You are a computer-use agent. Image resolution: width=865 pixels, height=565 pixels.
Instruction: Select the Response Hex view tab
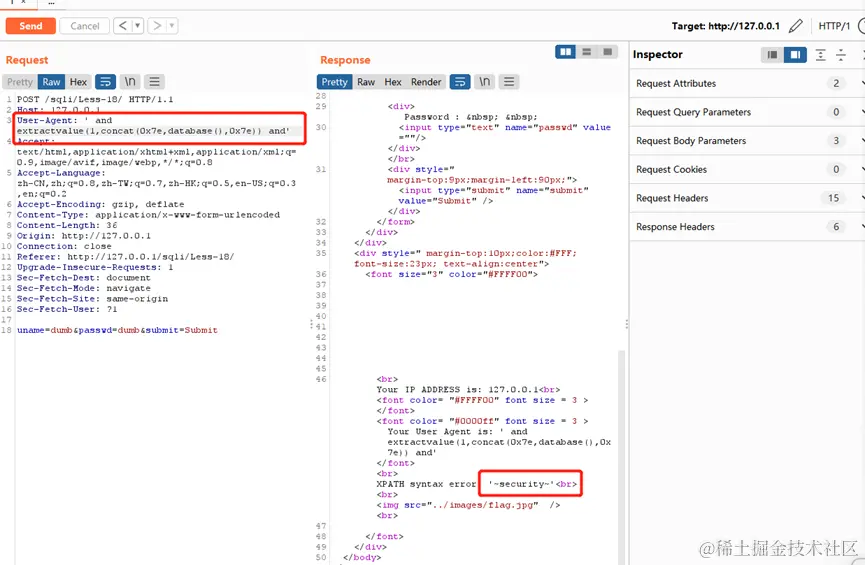pos(393,82)
